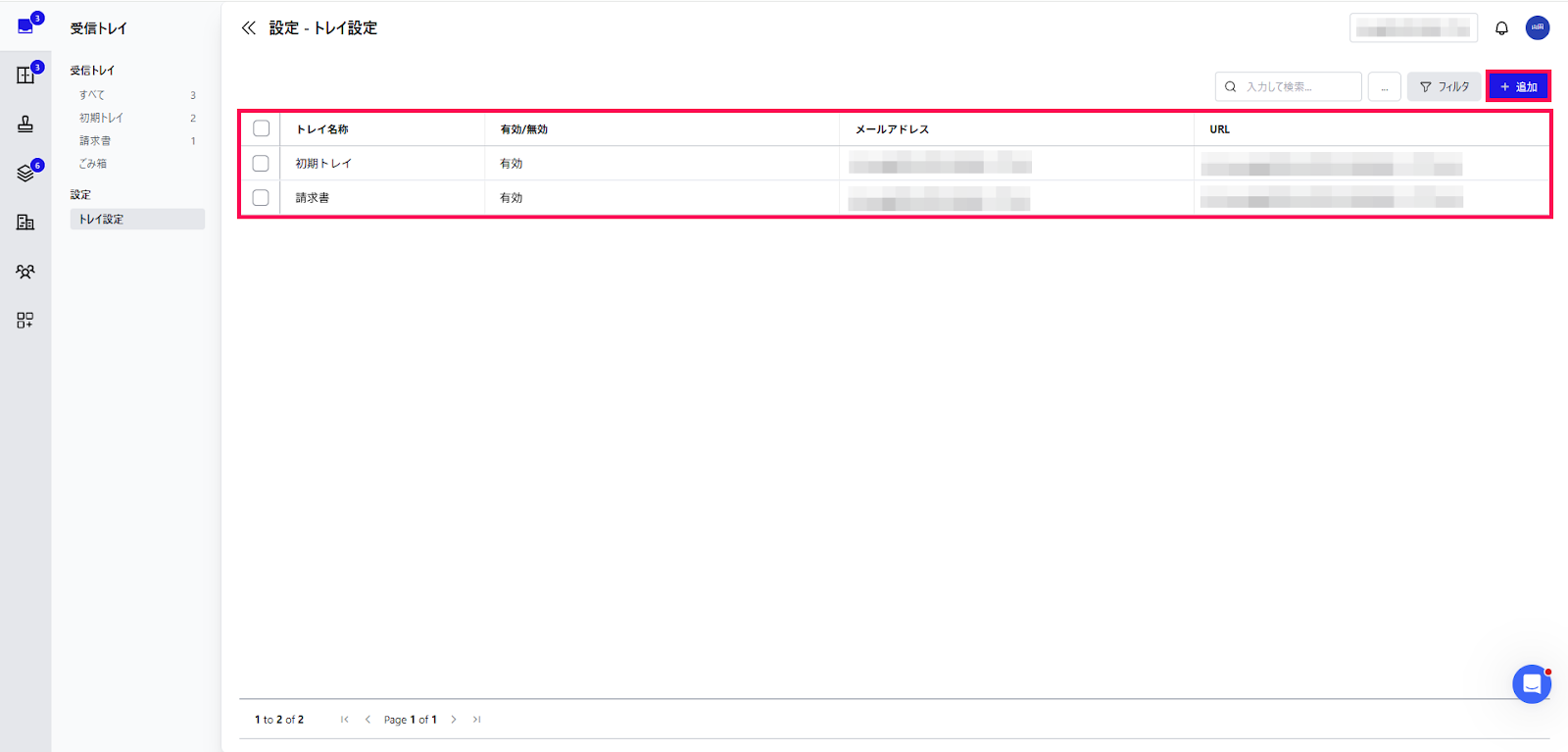The image size is (1568, 752).
Task: Check the 請求書 row checkbox
Action: 261,198
